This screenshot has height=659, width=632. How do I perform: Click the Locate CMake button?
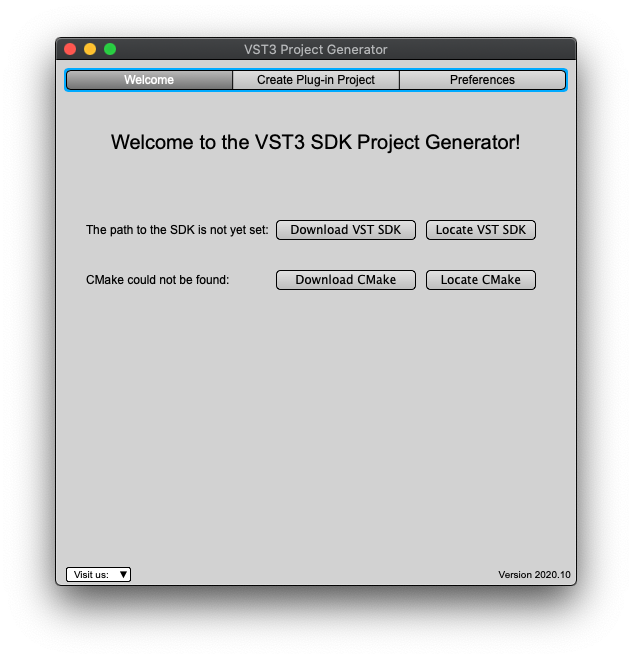click(480, 280)
